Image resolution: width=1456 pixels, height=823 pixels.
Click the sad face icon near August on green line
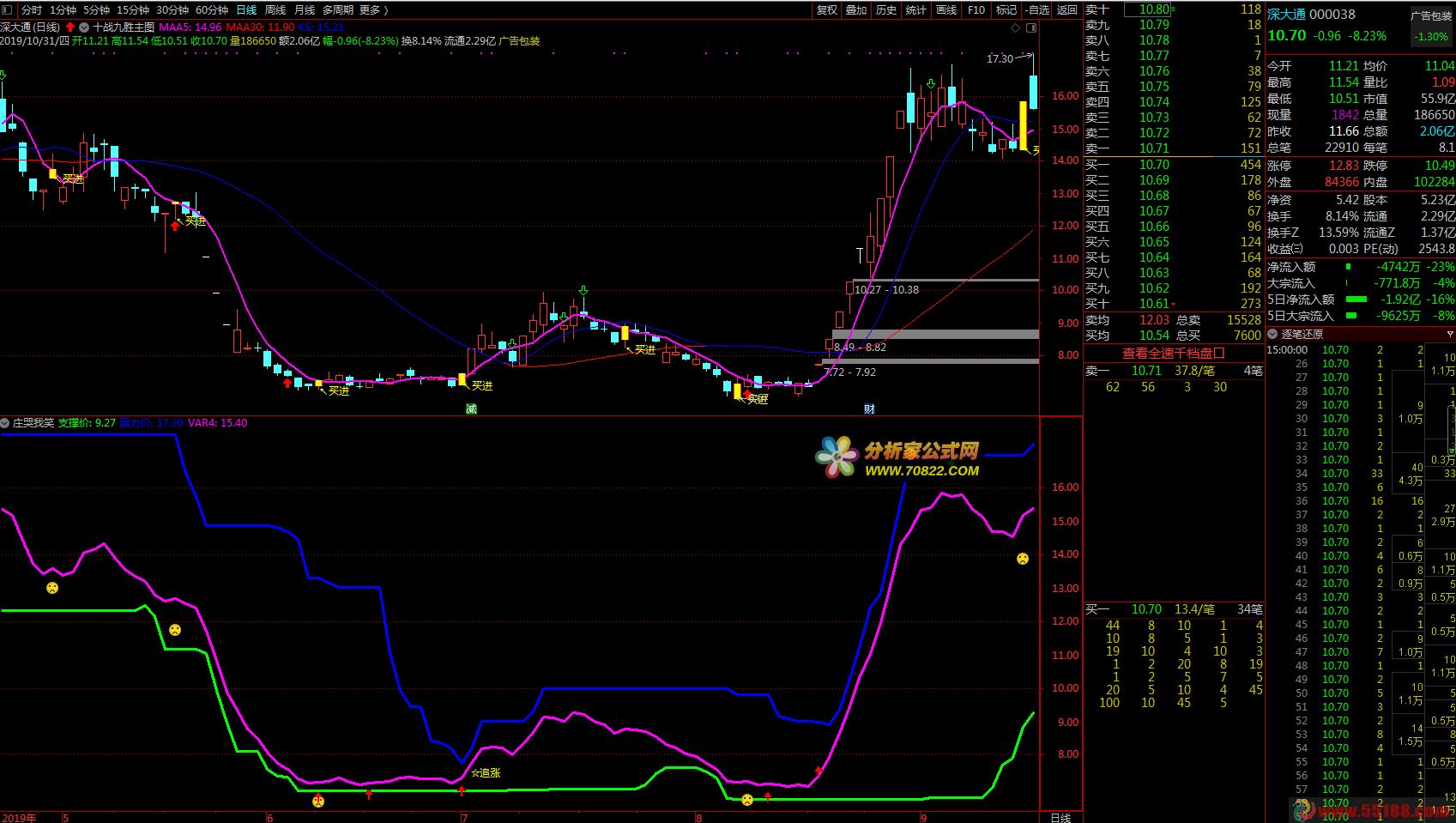click(x=746, y=800)
